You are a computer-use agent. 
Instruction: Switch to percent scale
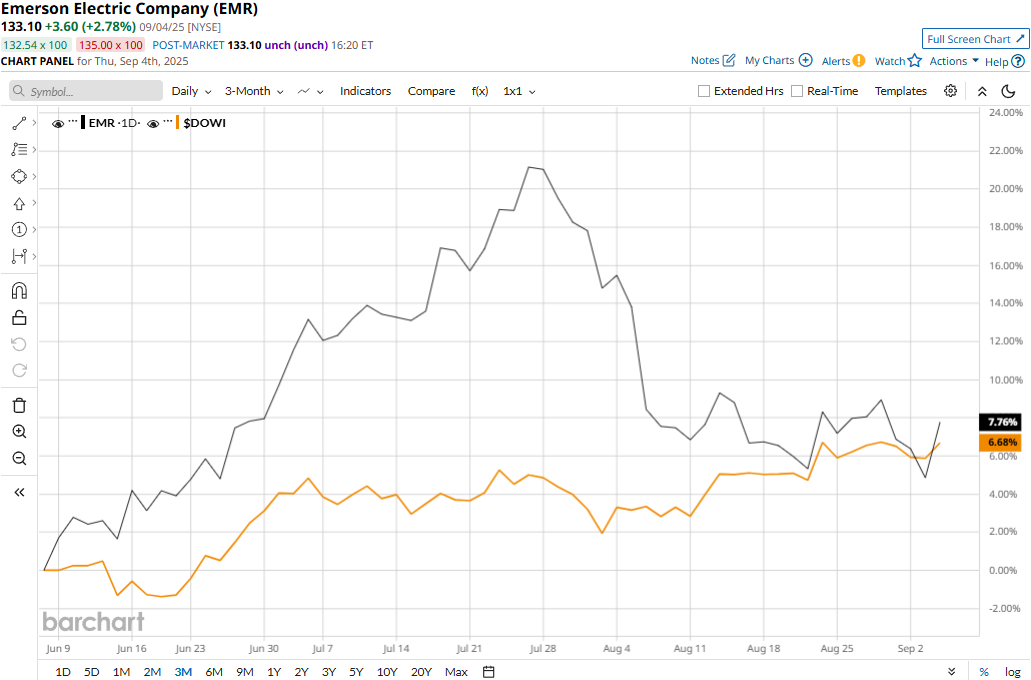[984, 671]
